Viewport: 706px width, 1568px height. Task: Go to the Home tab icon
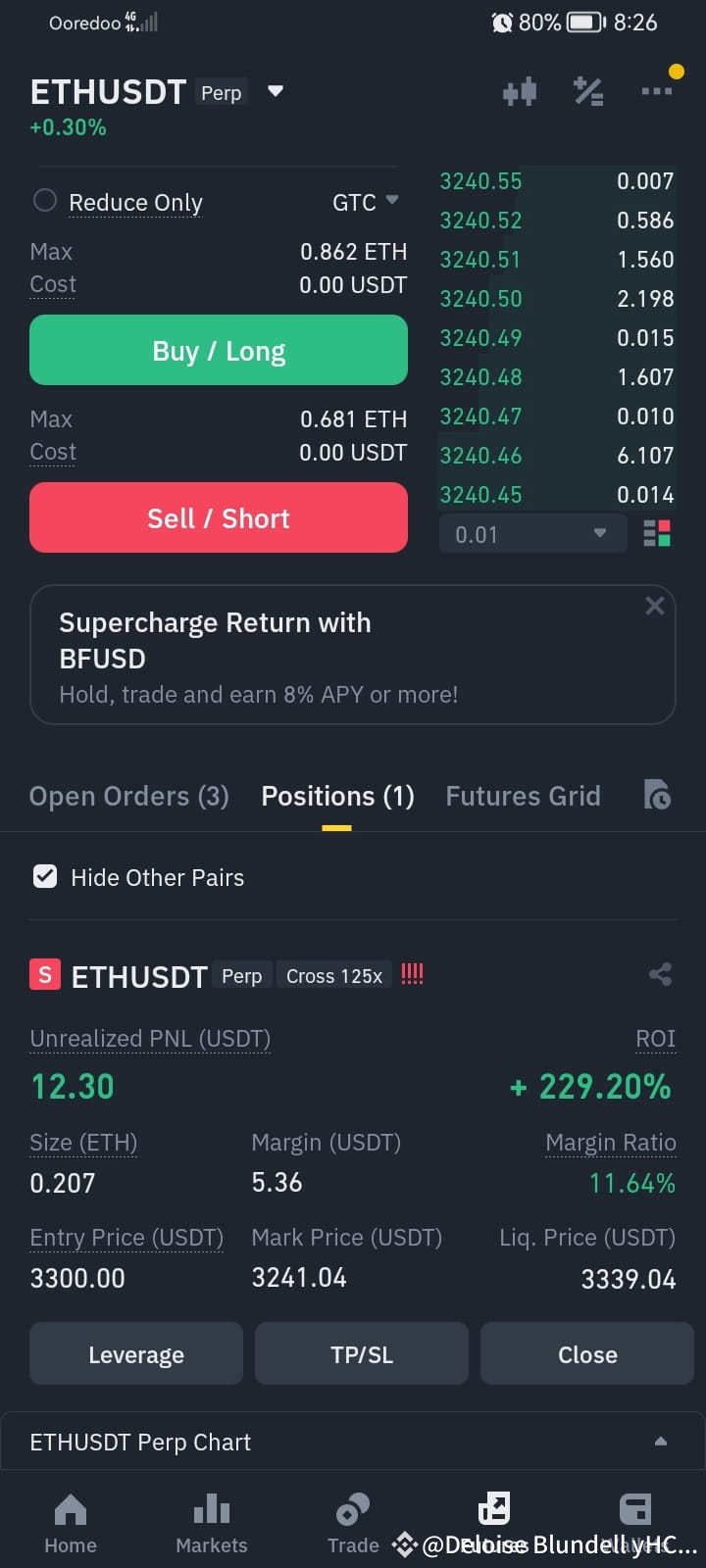point(71,1510)
